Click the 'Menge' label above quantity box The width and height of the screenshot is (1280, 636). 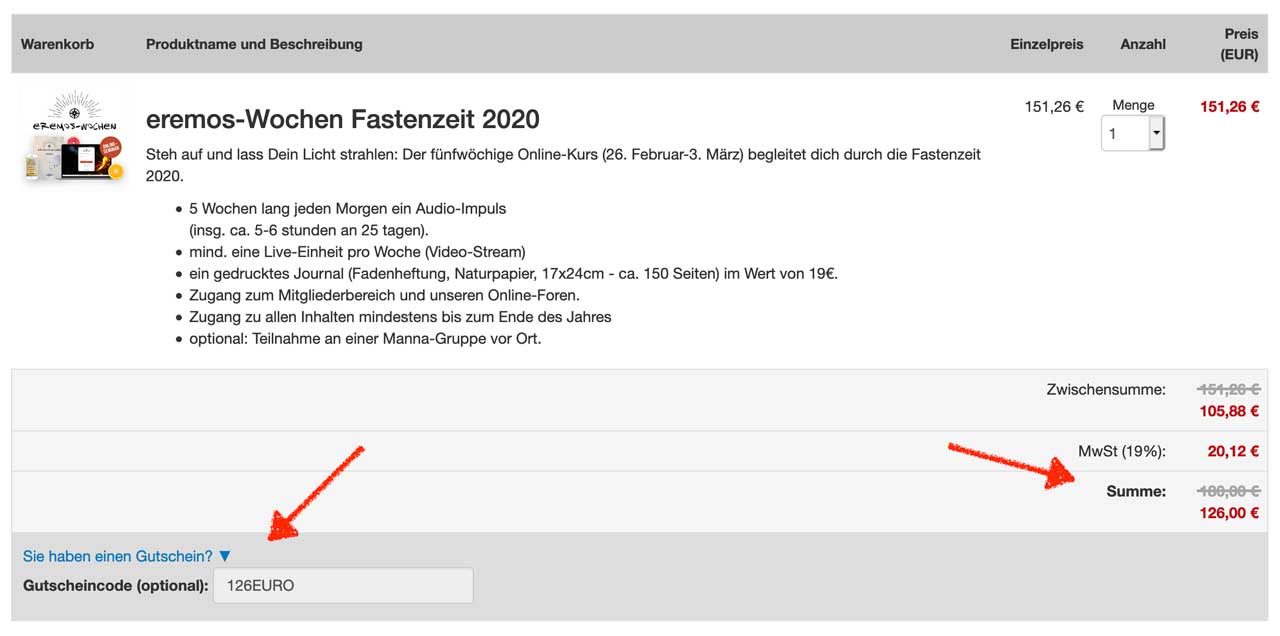coord(1133,105)
